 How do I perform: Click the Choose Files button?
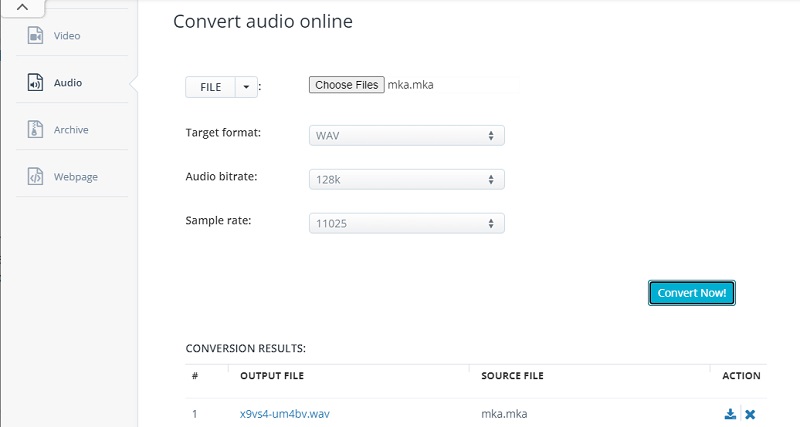click(346, 85)
